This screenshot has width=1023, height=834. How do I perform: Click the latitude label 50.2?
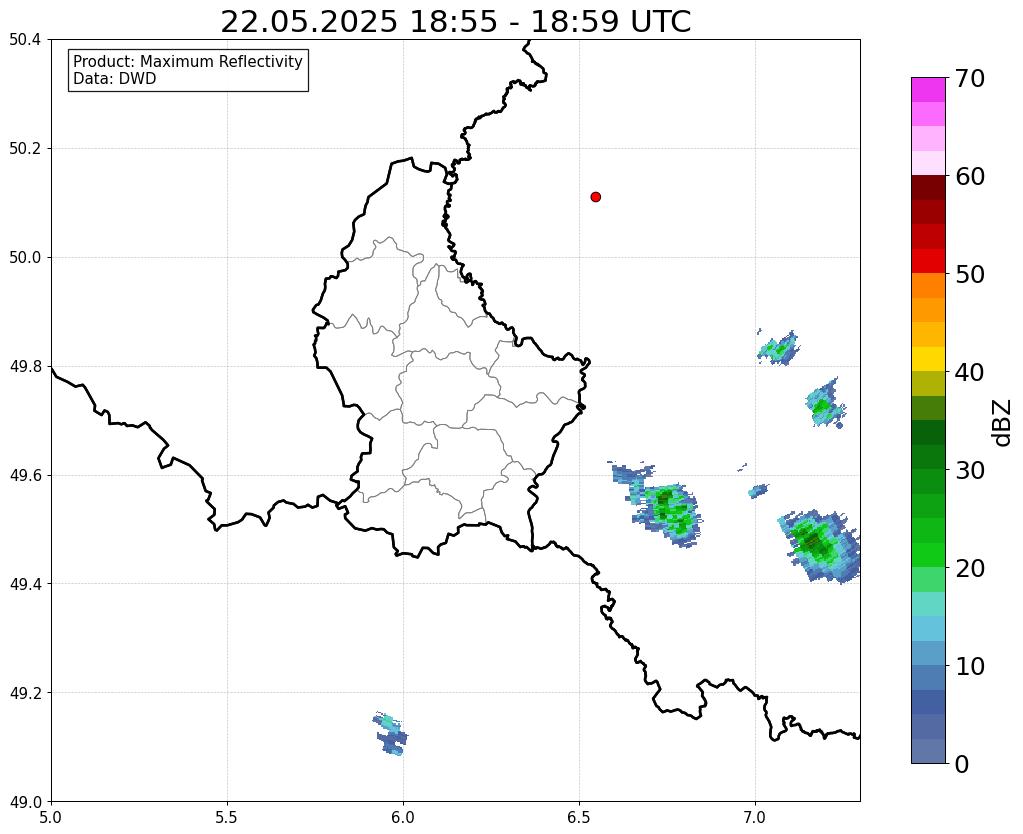[25, 149]
